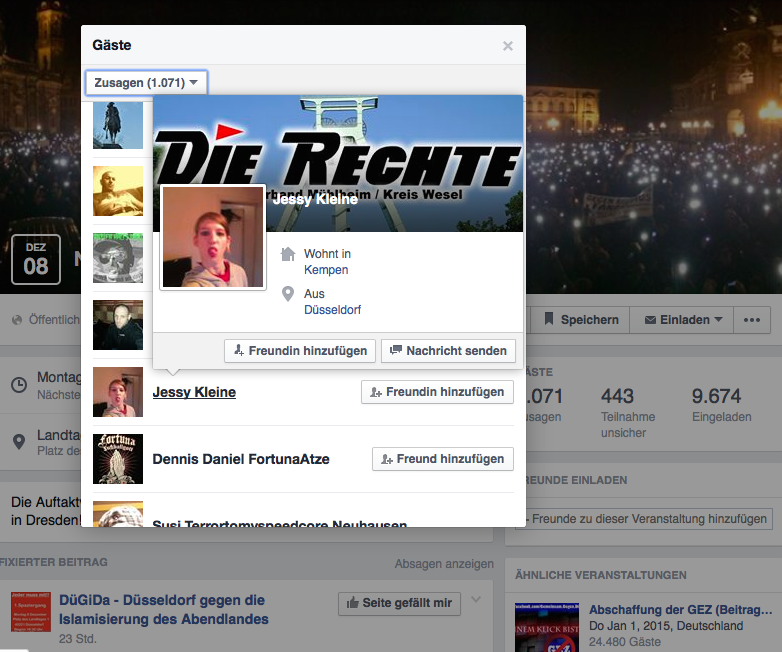This screenshot has width=782, height=652.
Task: Click the ÄHNLICHE VERANSTALTUNGEN heading
Action: tap(601, 575)
